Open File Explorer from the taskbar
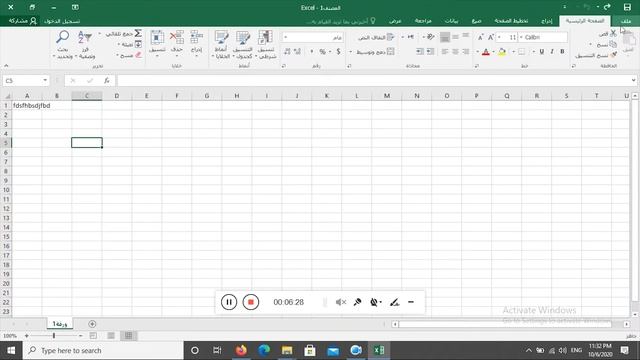The image size is (640, 360). pyautogui.click(x=287, y=350)
